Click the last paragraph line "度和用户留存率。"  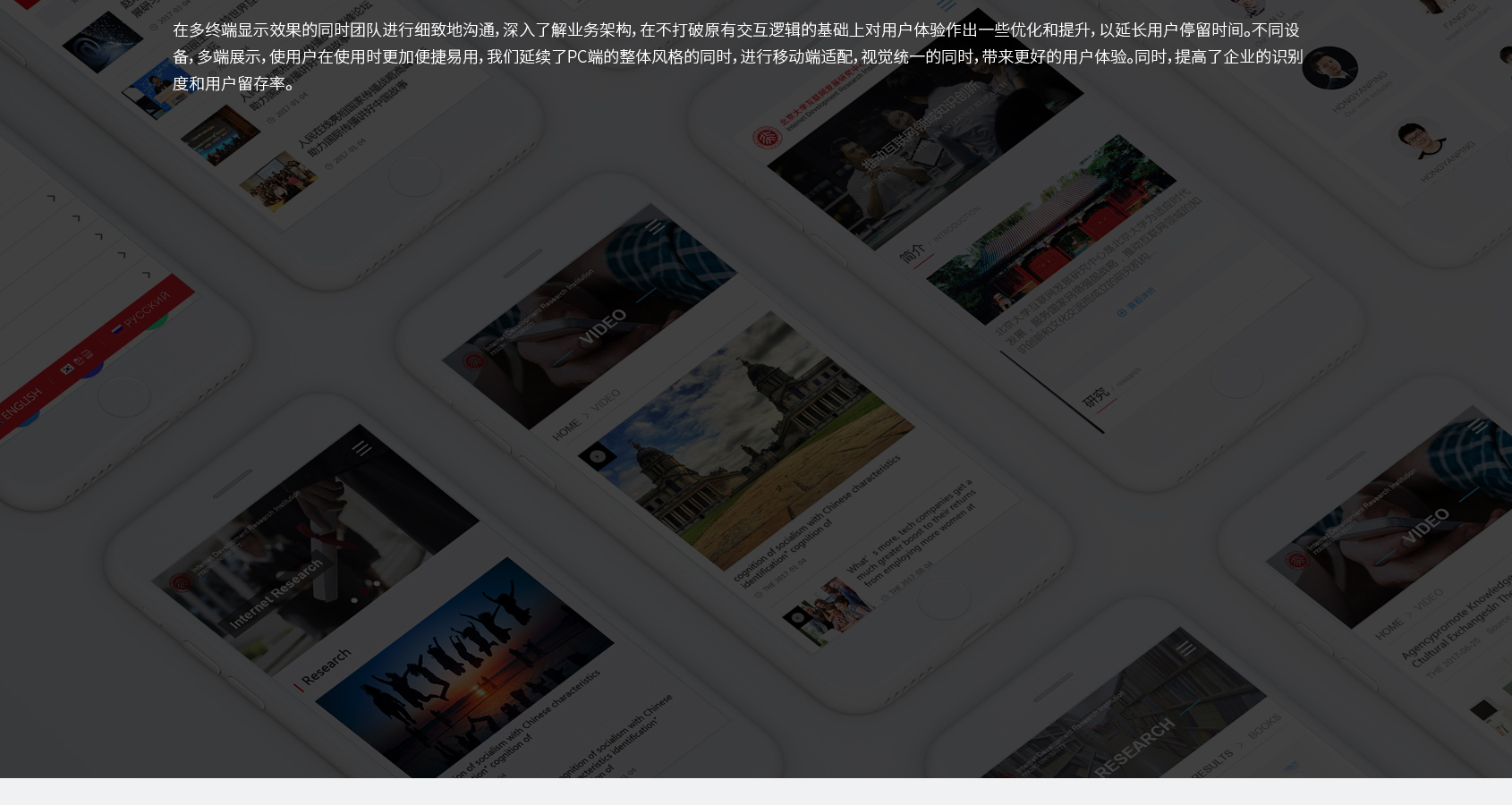coord(234,83)
